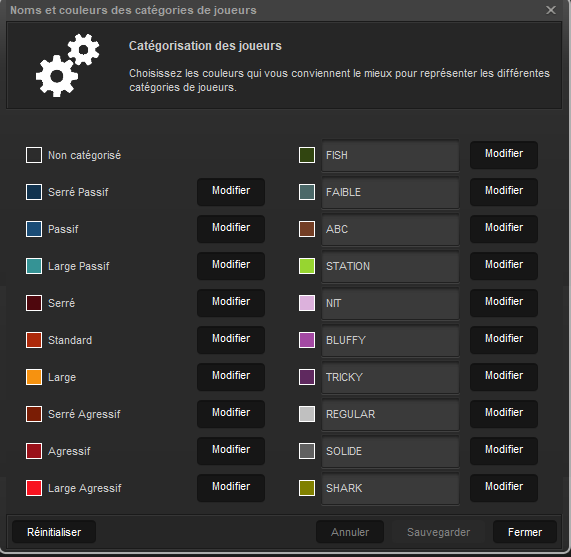This screenshot has width=571, height=557.
Task: Click the Annuler button
Action: (x=350, y=532)
